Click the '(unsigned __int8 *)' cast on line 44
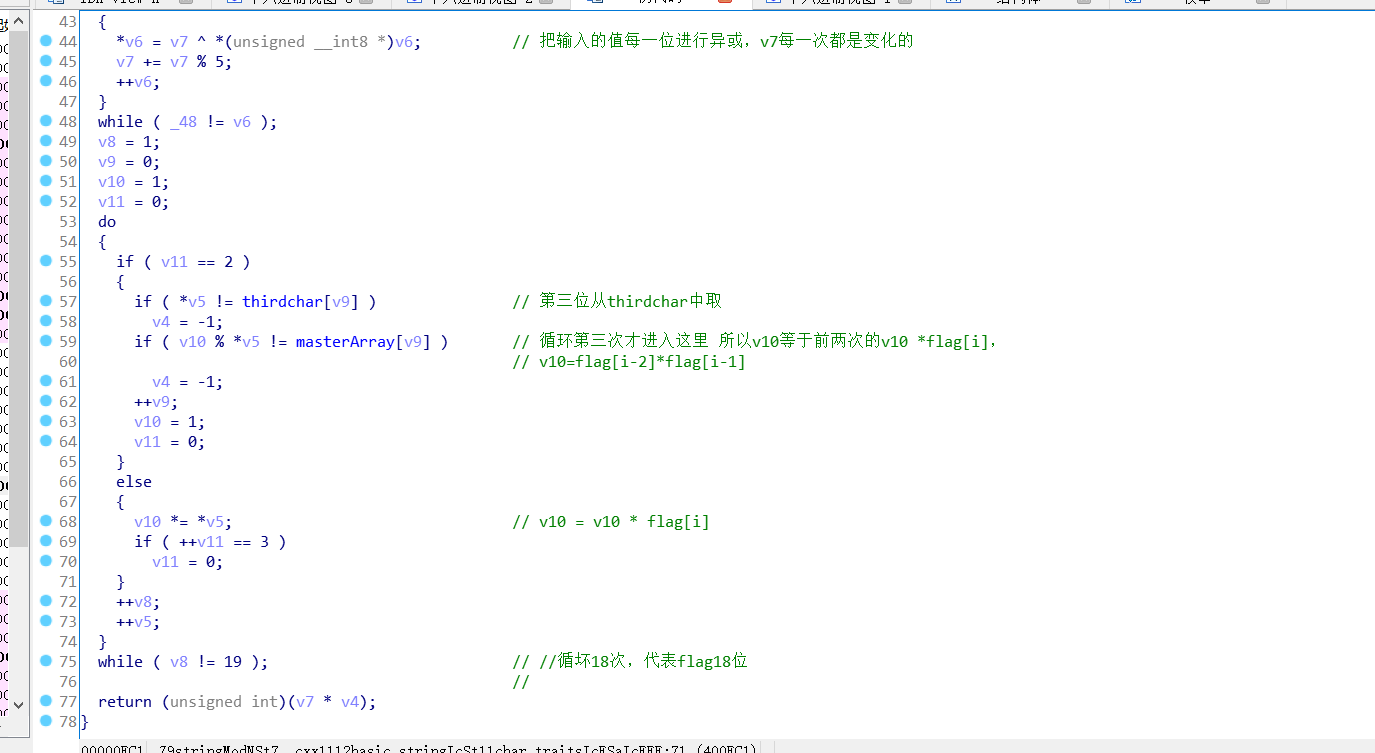This screenshot has height=753, width=1375. [x=309, y=41]
